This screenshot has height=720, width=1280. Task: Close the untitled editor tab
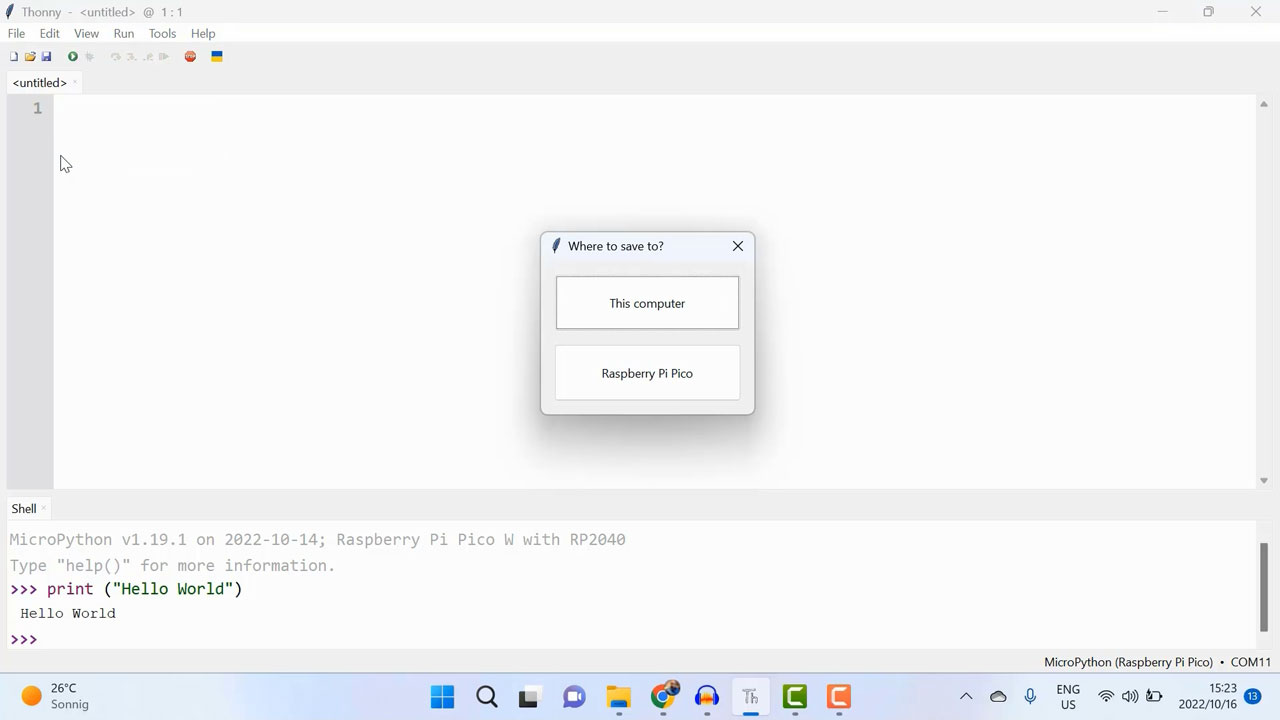75,83
